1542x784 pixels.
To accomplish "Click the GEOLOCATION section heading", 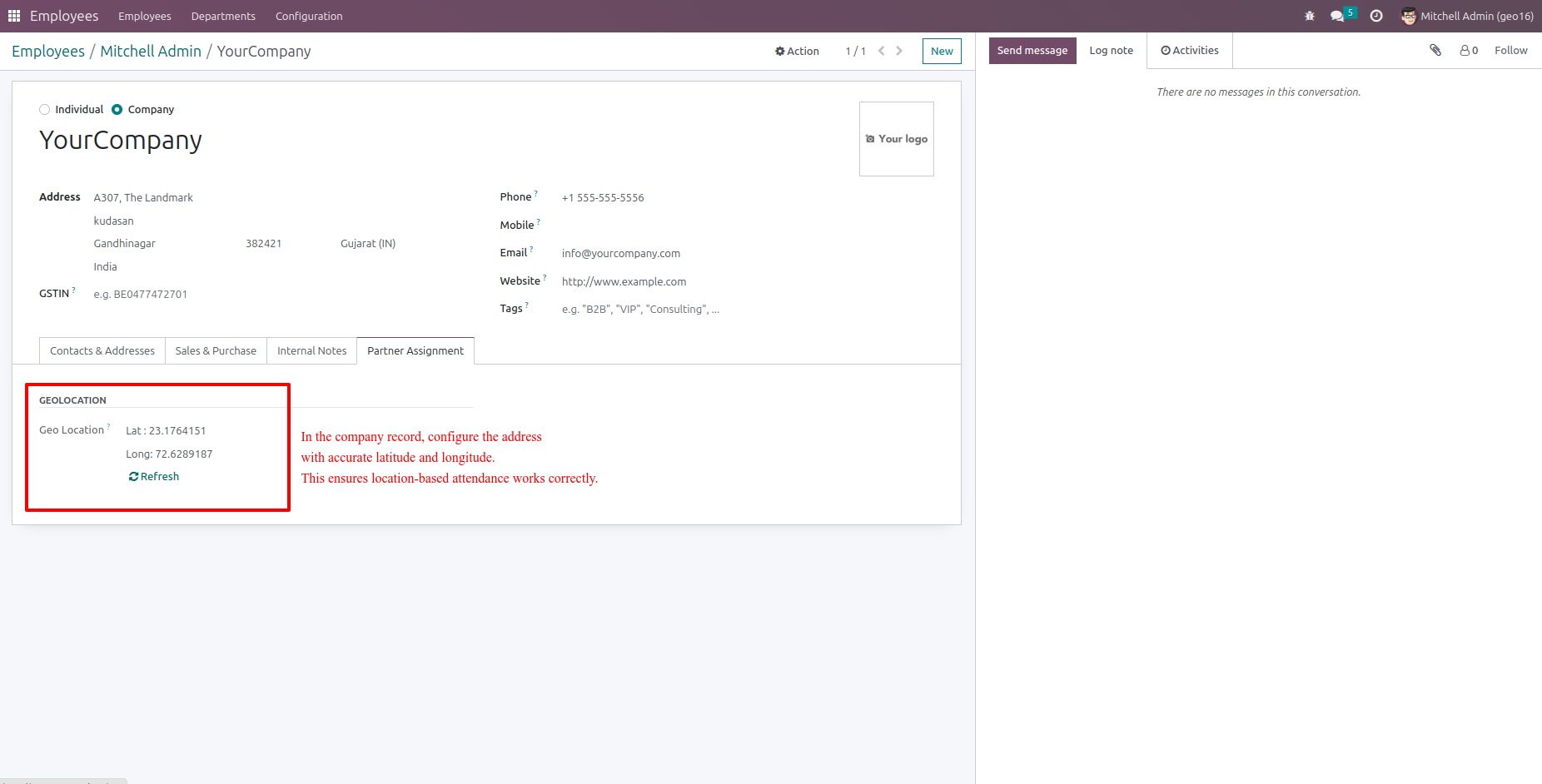I will [x=72, y=400].
